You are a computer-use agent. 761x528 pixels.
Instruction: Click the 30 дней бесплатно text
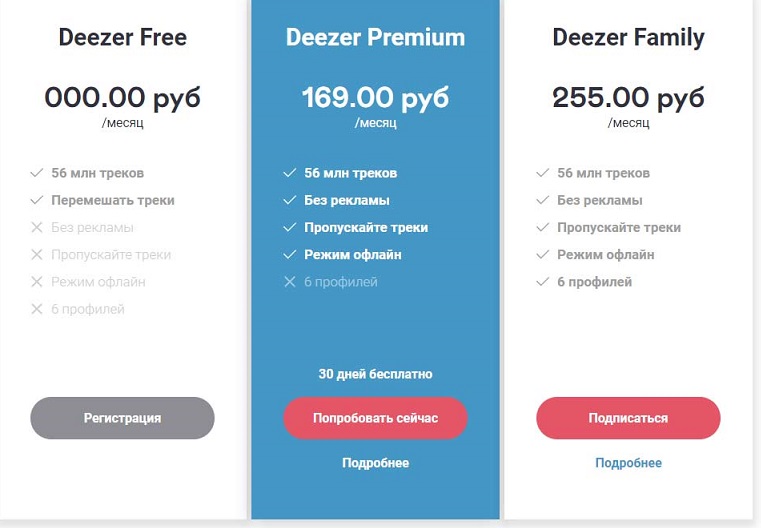click(x=375, y=374)
